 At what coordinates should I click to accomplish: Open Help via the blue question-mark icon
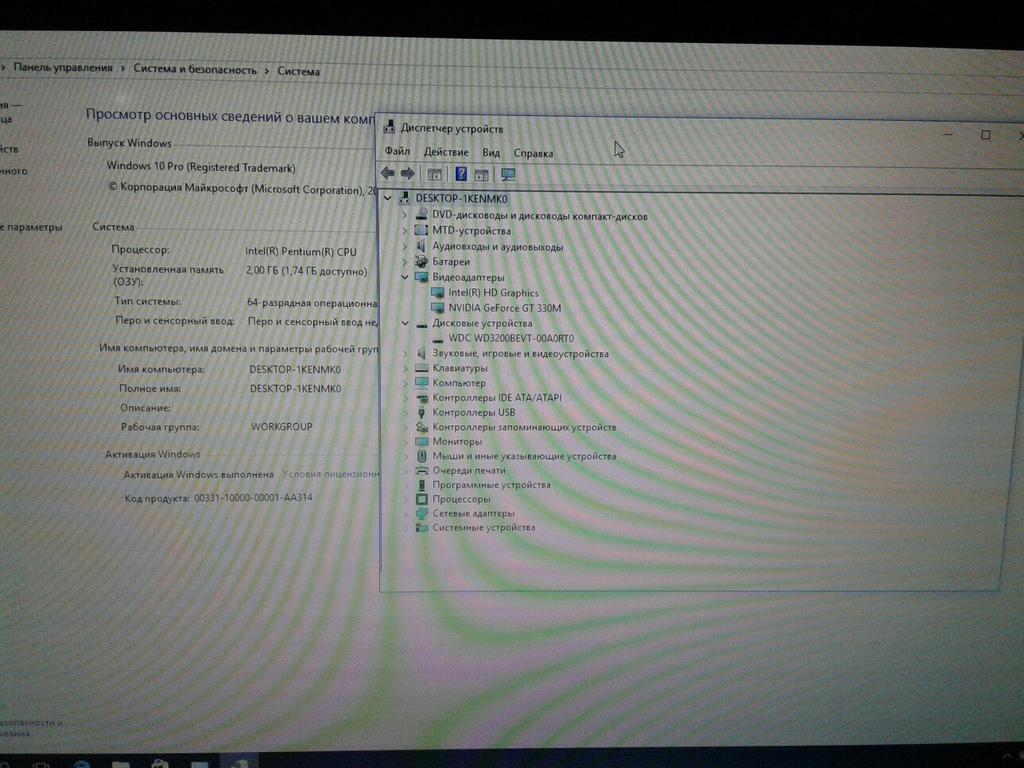pos(461,174)
